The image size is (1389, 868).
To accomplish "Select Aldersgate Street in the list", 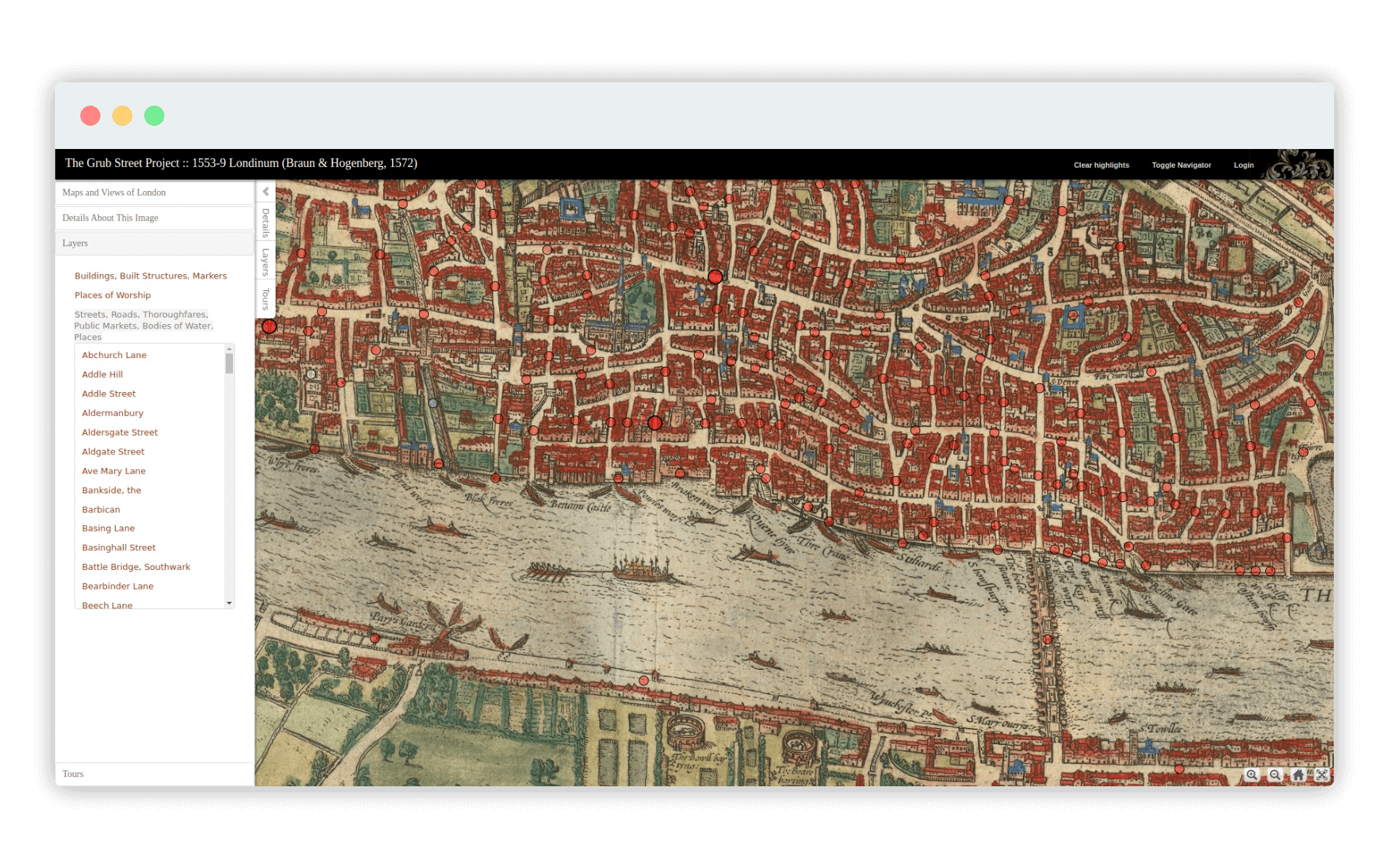I will coord(119,433).
